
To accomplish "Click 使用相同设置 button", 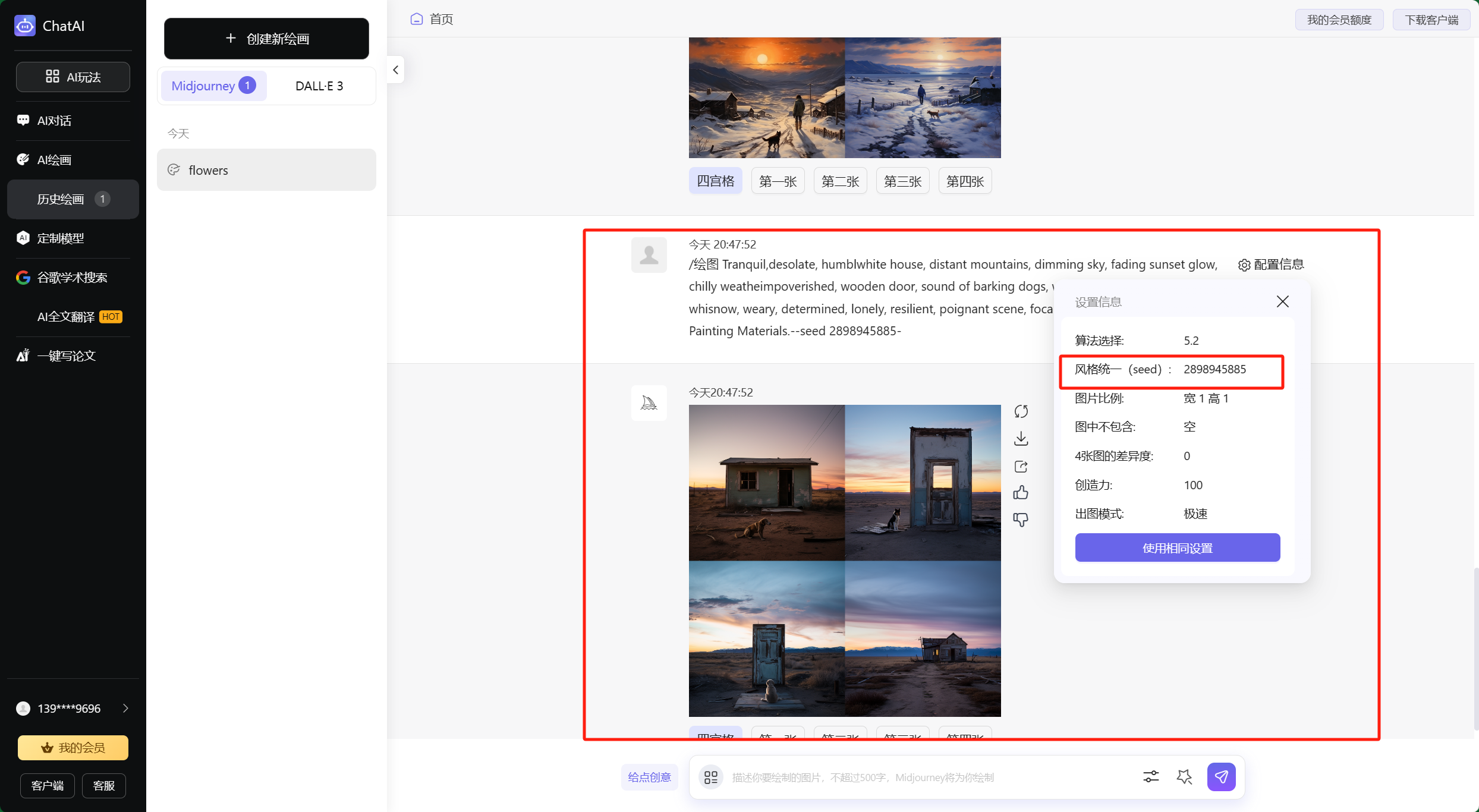I will (1177, 547).
